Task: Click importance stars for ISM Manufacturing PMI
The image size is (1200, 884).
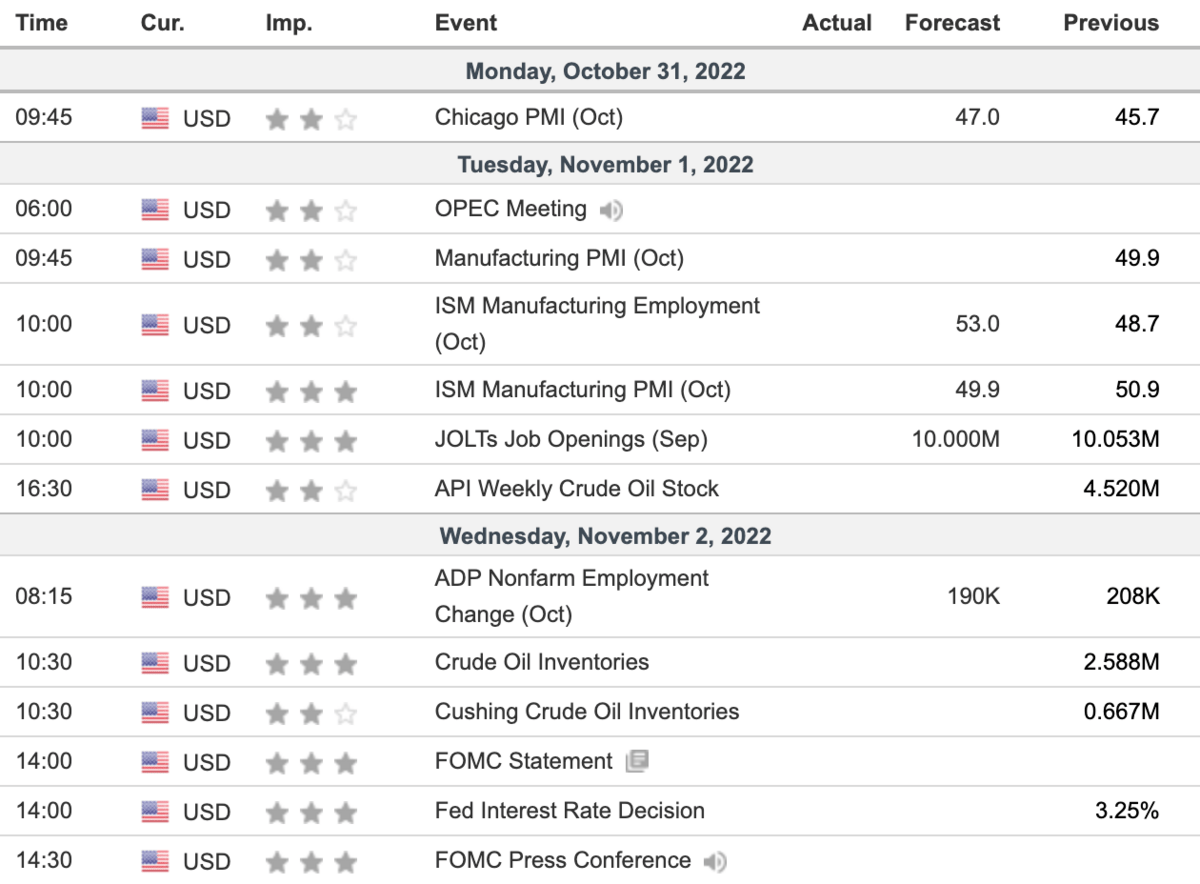Action: [x=311, y=391]
